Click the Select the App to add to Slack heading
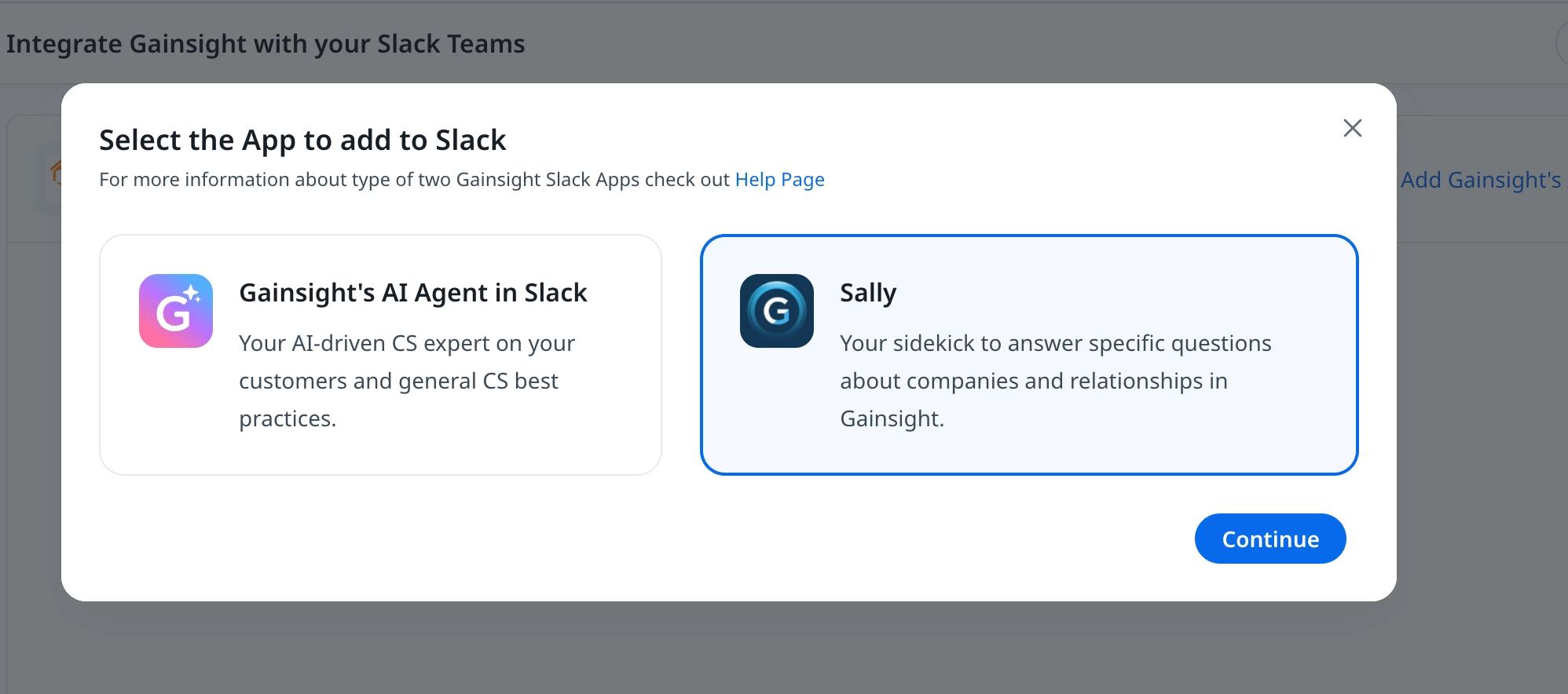Image resolution: width=1568 pixels, height=694 pixels. coord(302,141)
